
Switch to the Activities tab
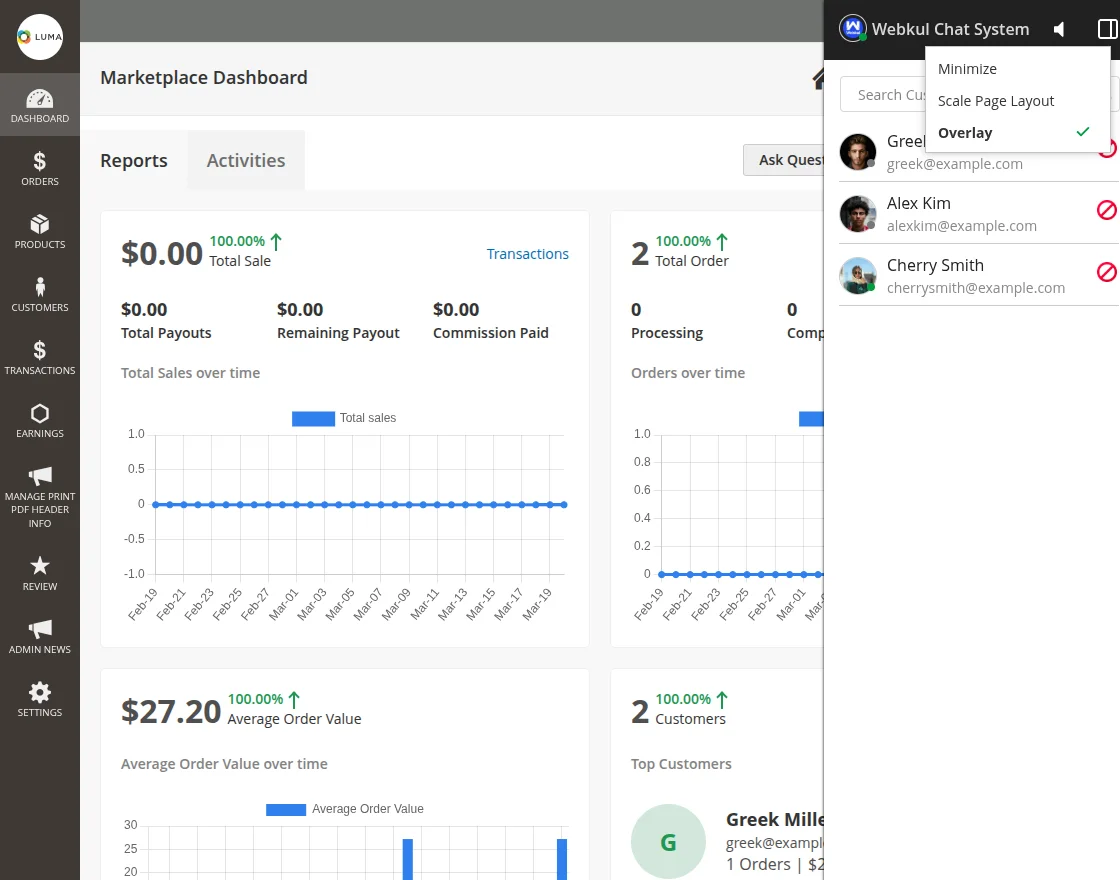tap(246, 160)
